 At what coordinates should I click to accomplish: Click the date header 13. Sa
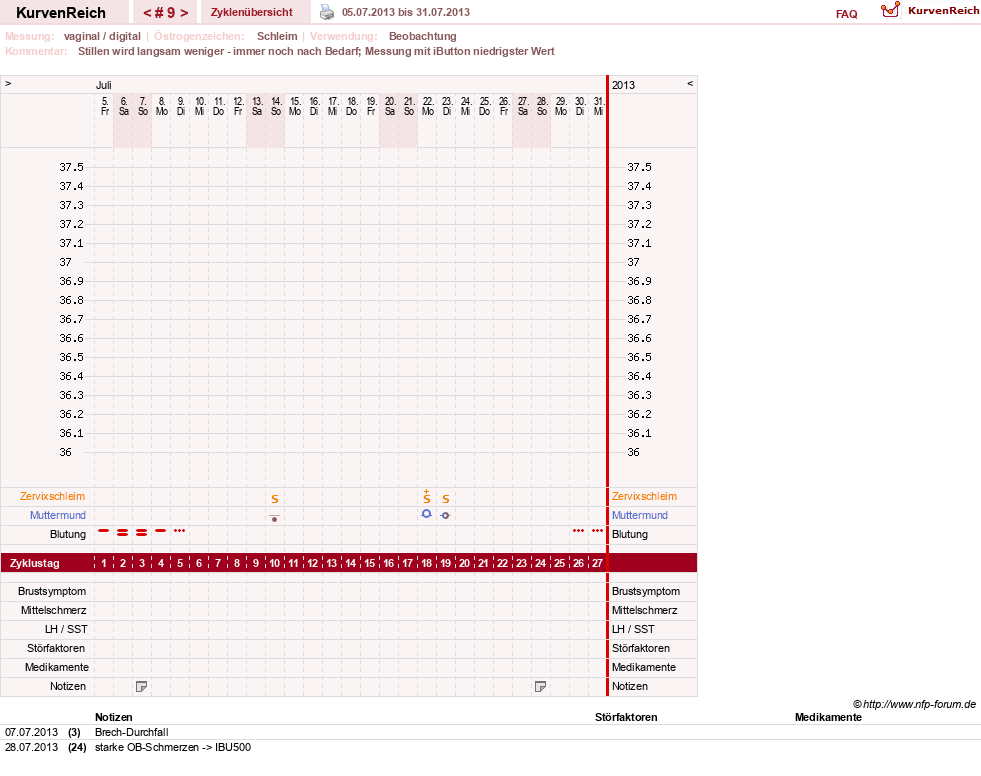(257, 106)
